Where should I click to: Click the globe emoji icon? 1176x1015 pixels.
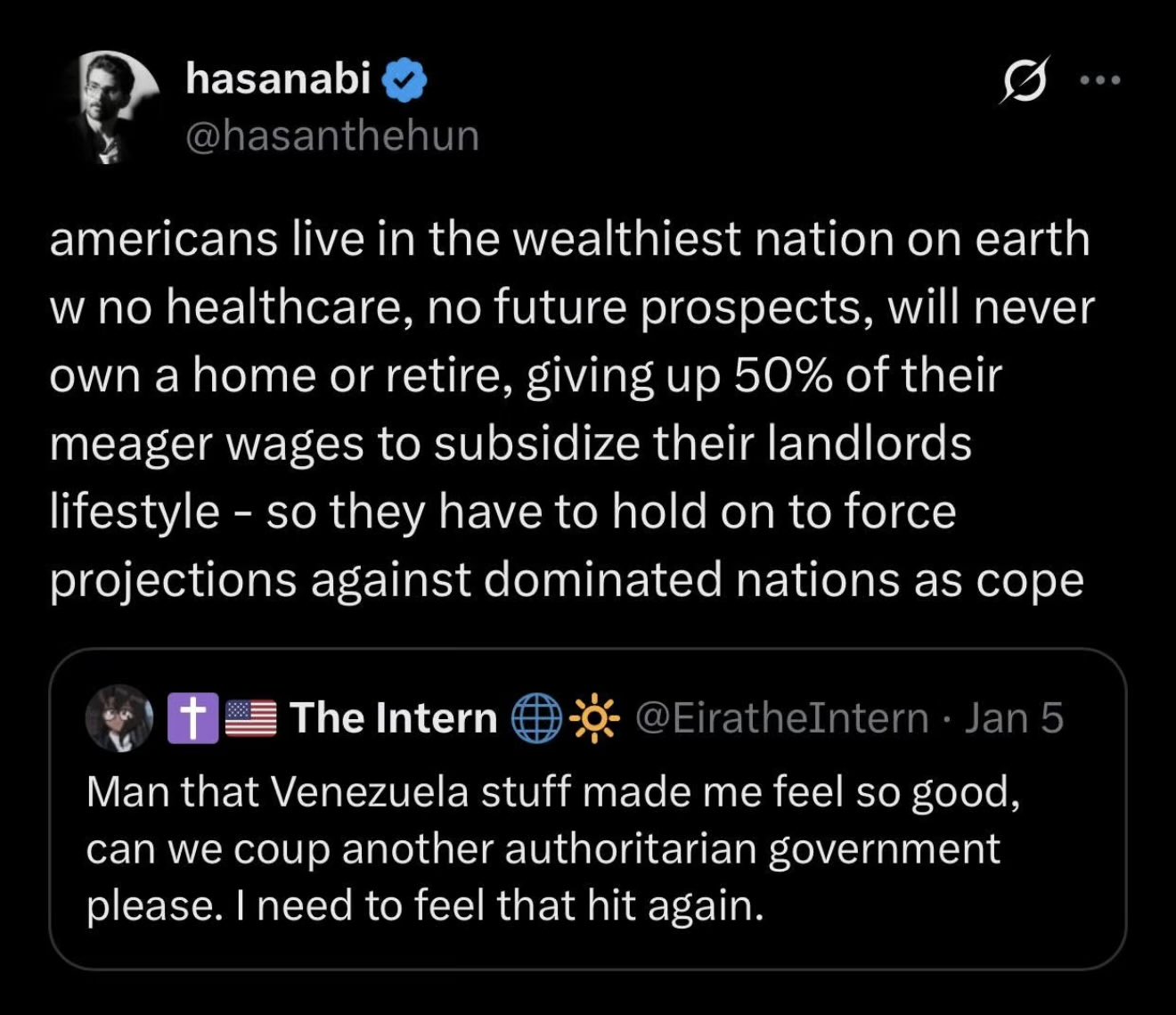click(x=536, y=718)
